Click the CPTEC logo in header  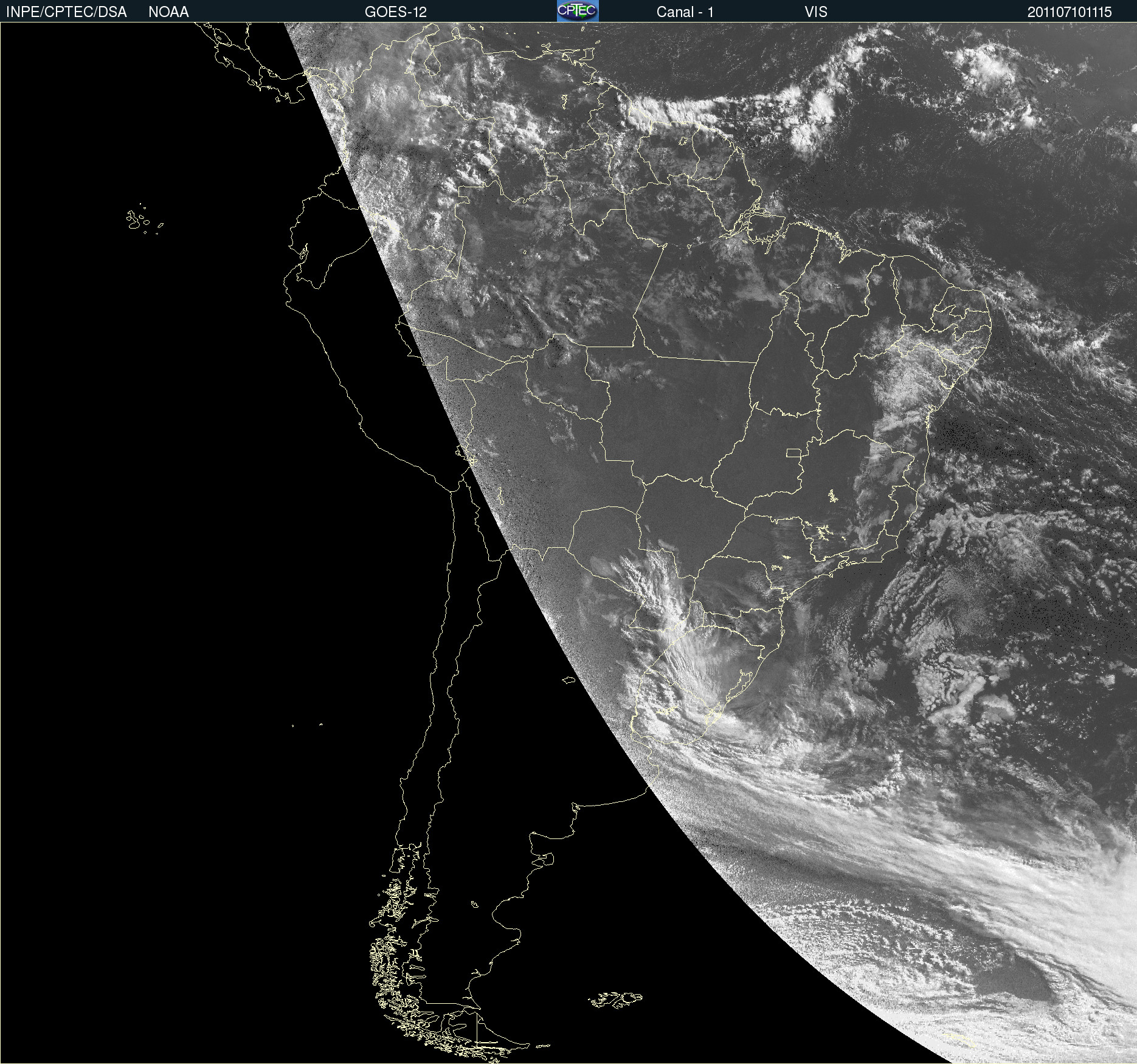(x=578, y=11)
